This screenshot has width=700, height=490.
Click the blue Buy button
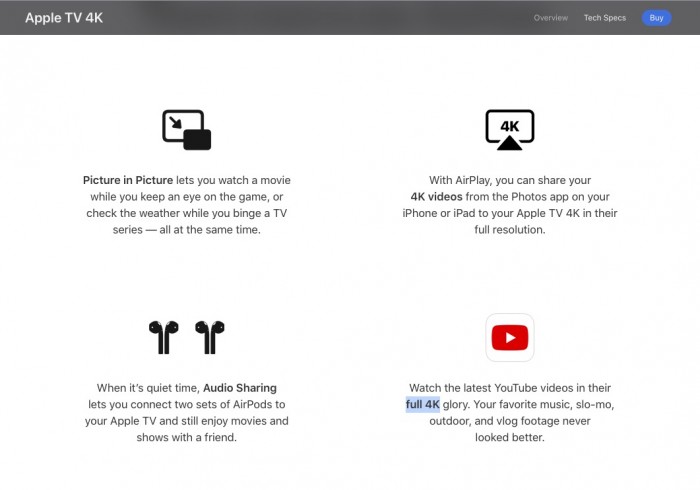coord(656,18)
